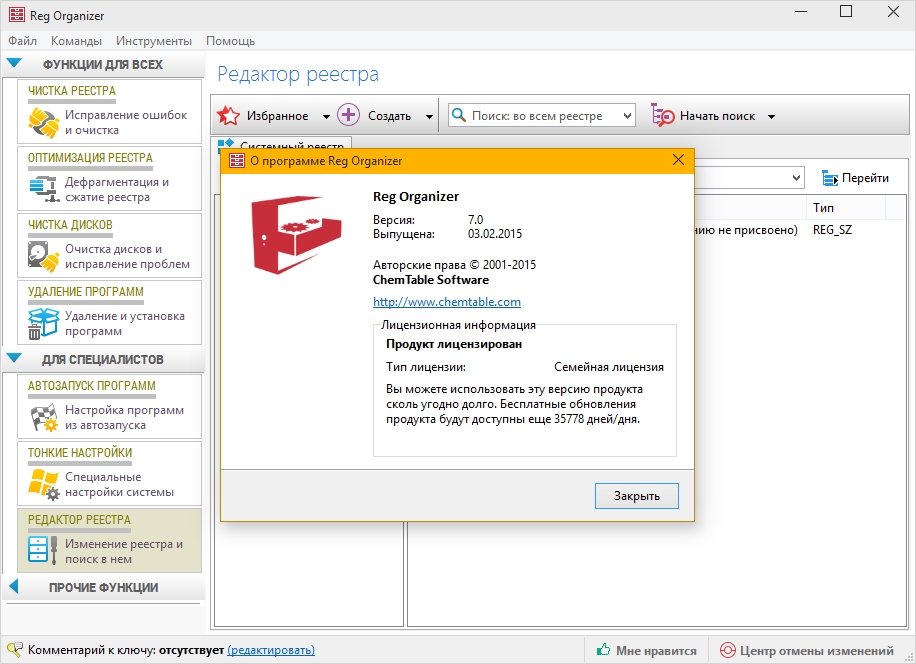Click into the registry search field
Image resolution: width=916 pixels, height=664 pixels.
543,116
